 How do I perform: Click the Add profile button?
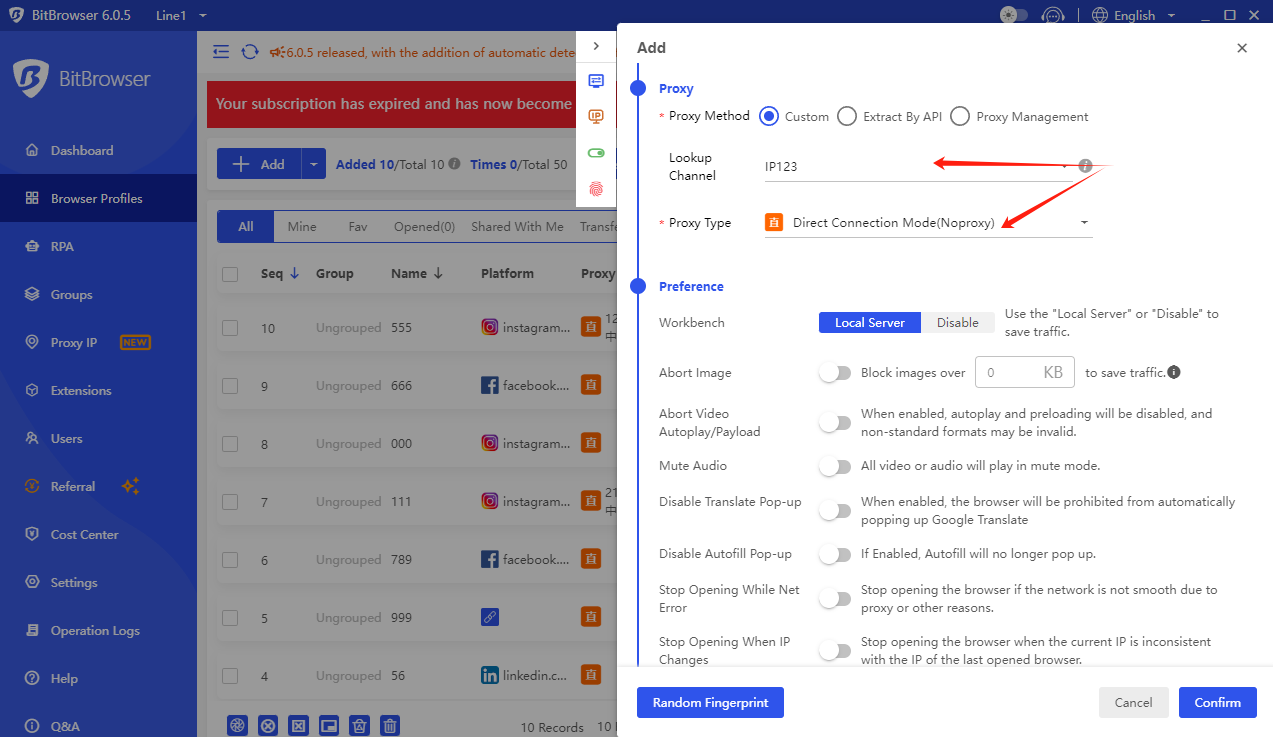click(259, 164)
